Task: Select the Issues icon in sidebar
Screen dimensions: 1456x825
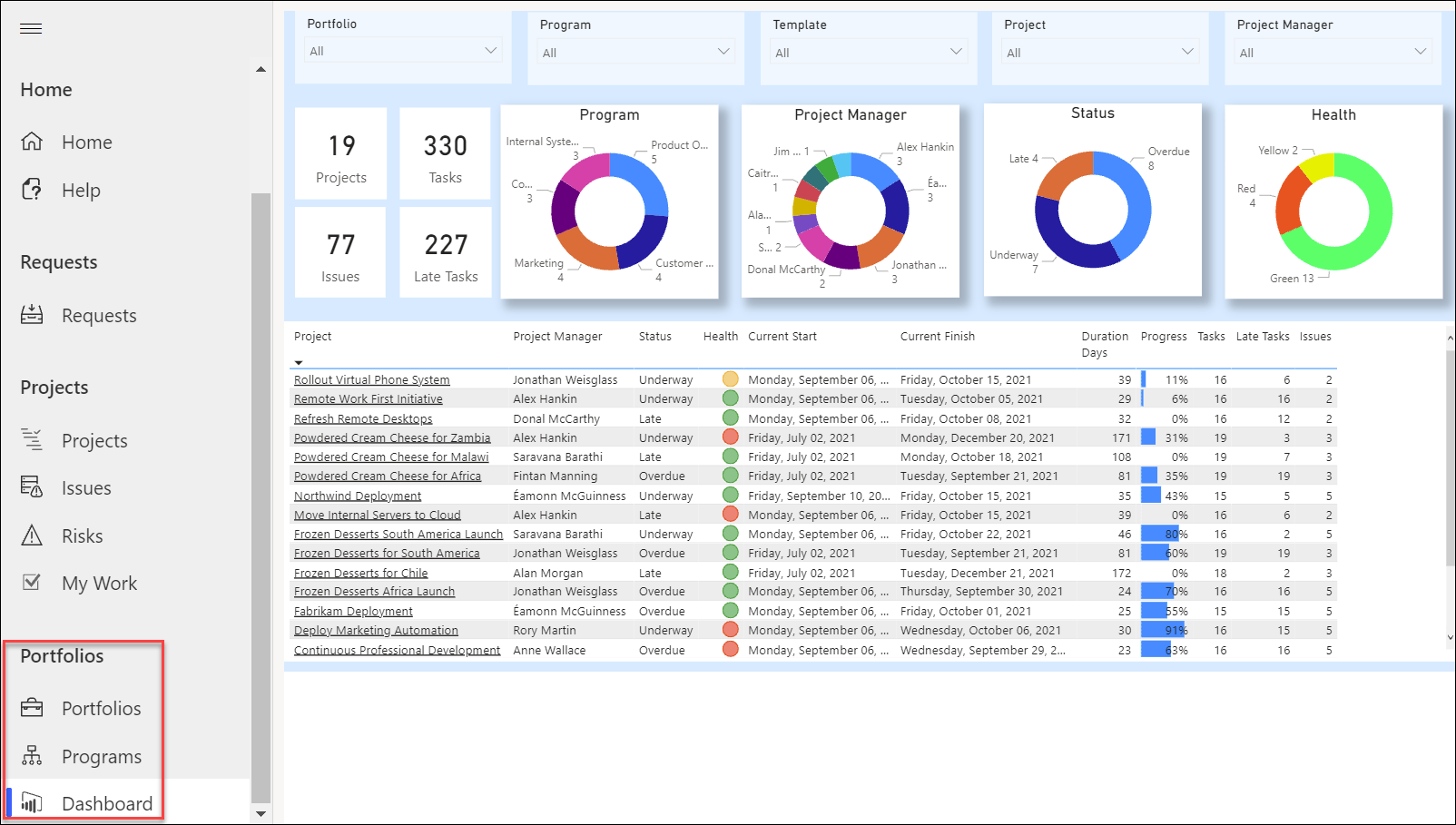Action: [32, 487]
